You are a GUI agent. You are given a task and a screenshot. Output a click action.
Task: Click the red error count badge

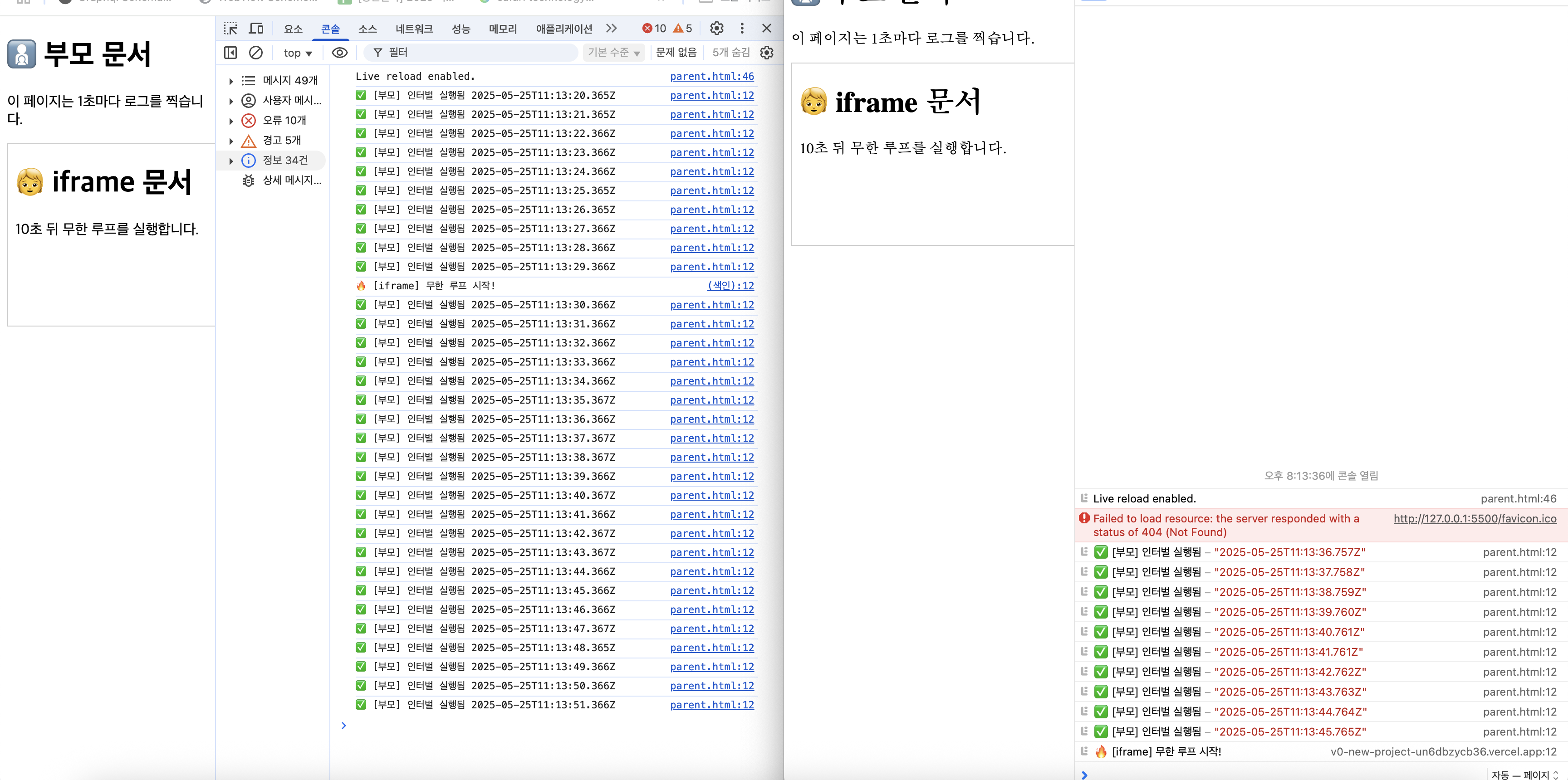(654, 29)
